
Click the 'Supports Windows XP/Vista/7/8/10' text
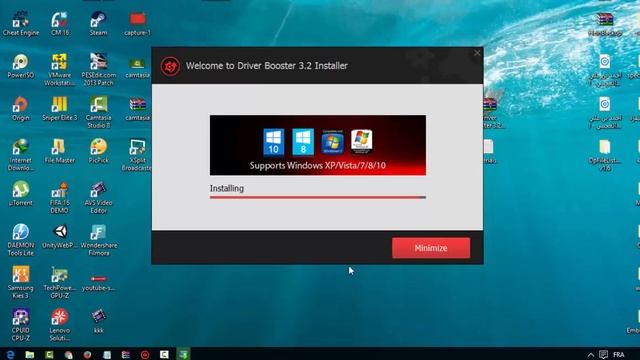pyautogui.click(x=318, y=165)
